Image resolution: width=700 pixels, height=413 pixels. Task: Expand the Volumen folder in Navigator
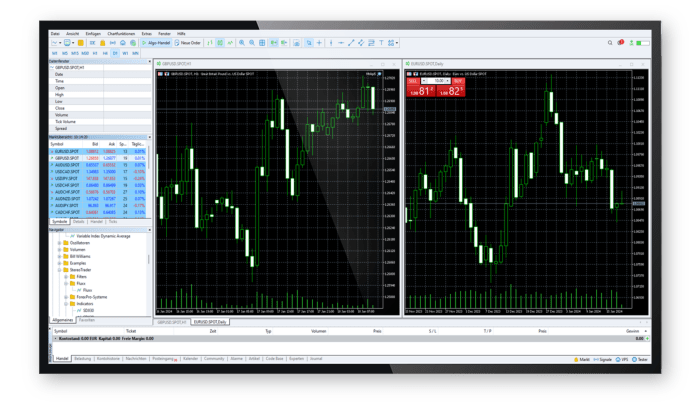[59, 250]
